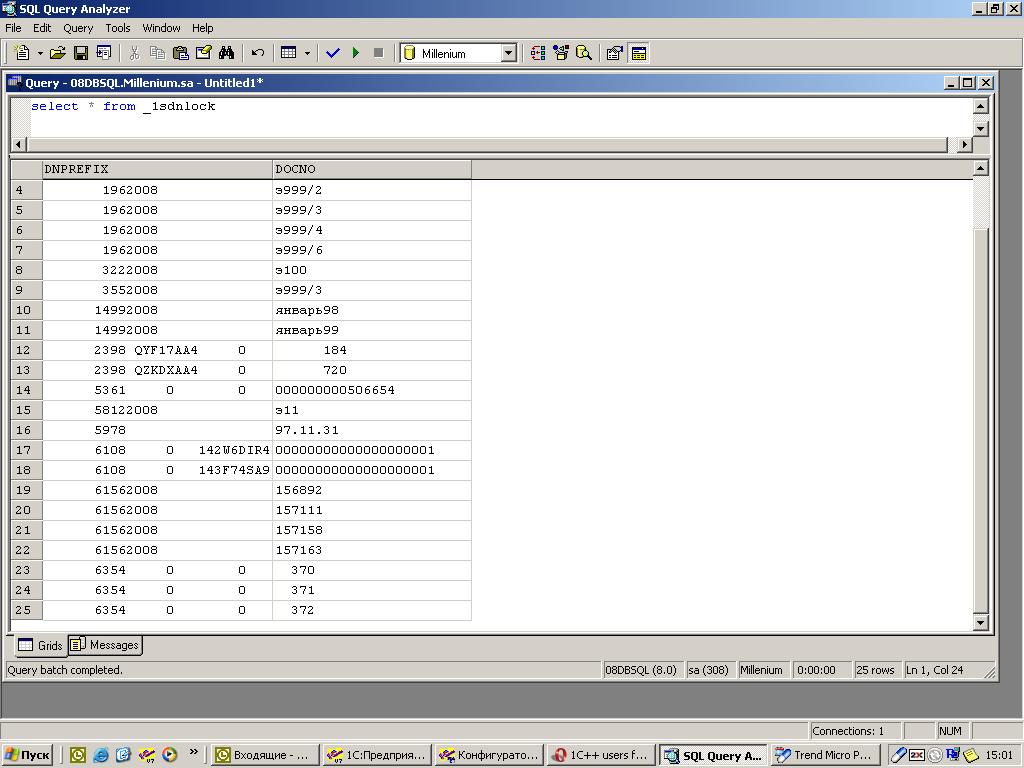Save the query with the floppy disk icon
This screenshot has width=1024, height=768.
click(x=81, y=53)
